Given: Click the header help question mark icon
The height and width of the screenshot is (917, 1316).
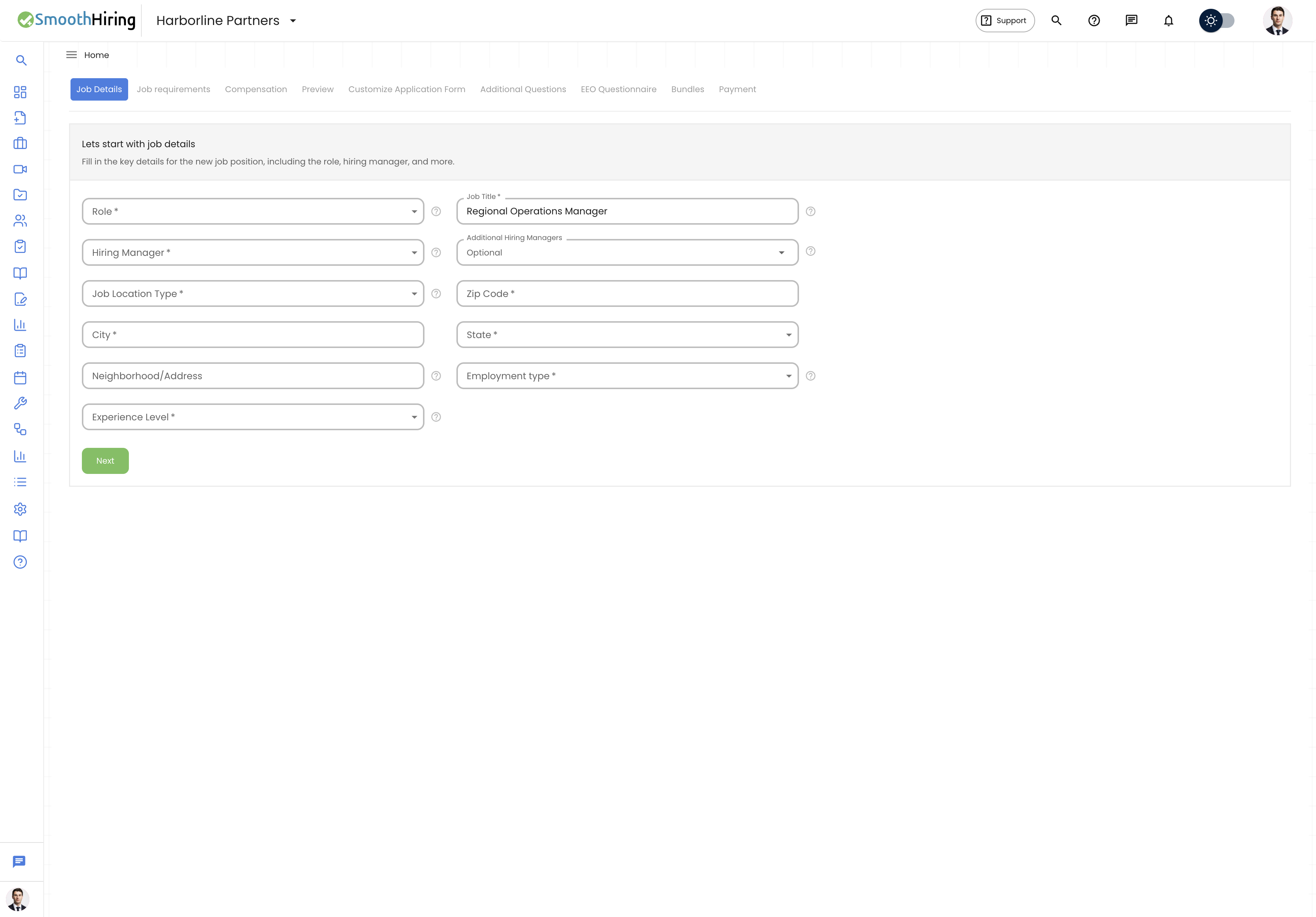Looking at the screenshot, I should pos(1093,21).
